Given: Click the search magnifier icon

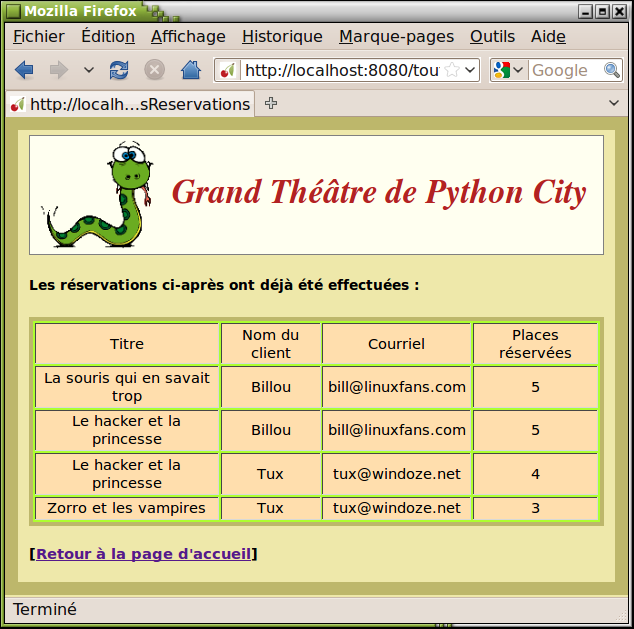Looking at the screenshot, I should pos(612,70).
